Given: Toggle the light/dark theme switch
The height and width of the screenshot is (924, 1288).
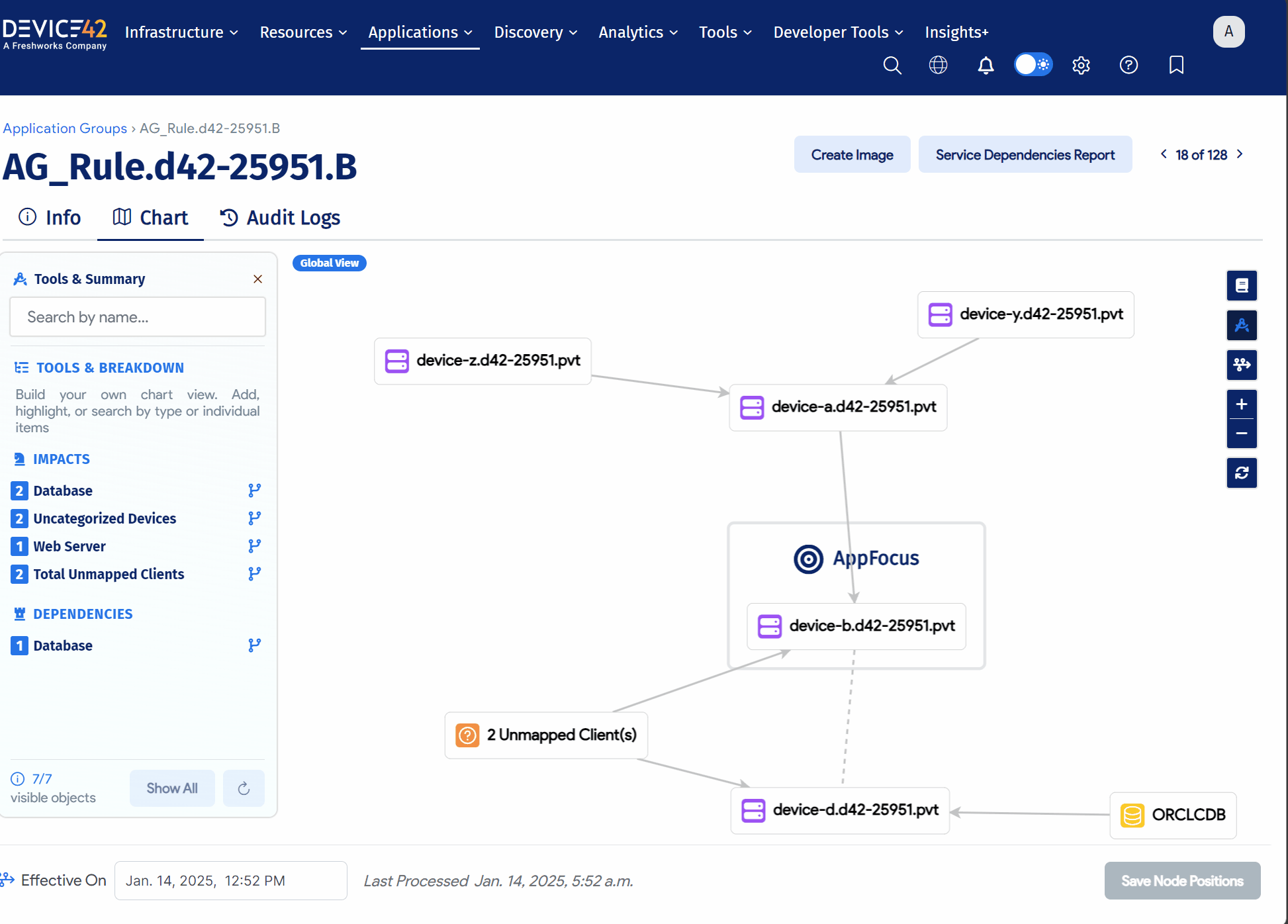Looking at the screenshot, I should pyautogui.click(x=1033, y=65).
